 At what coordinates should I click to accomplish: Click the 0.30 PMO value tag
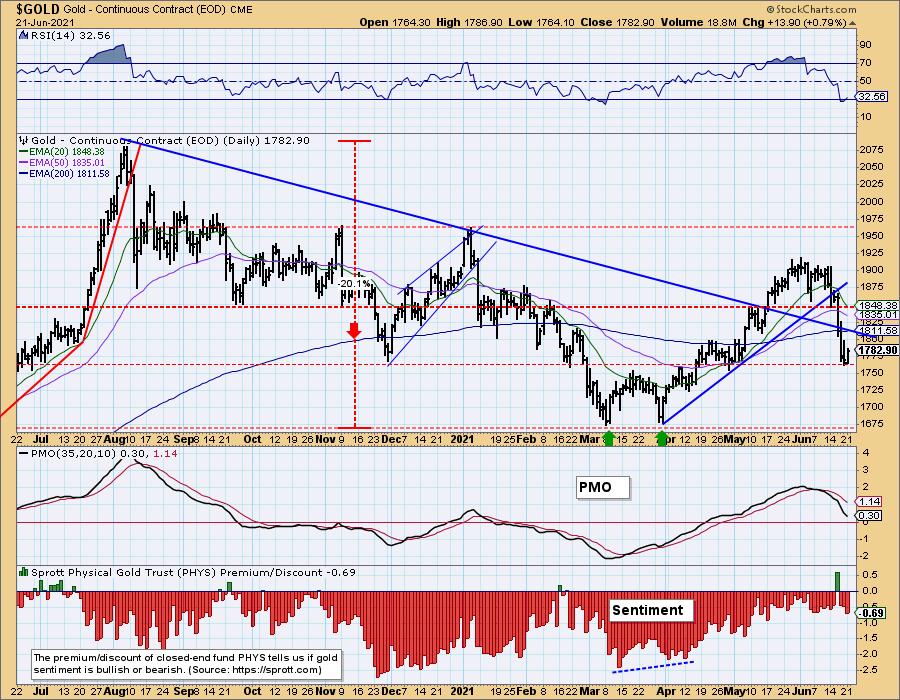click(x=870, y=515)
